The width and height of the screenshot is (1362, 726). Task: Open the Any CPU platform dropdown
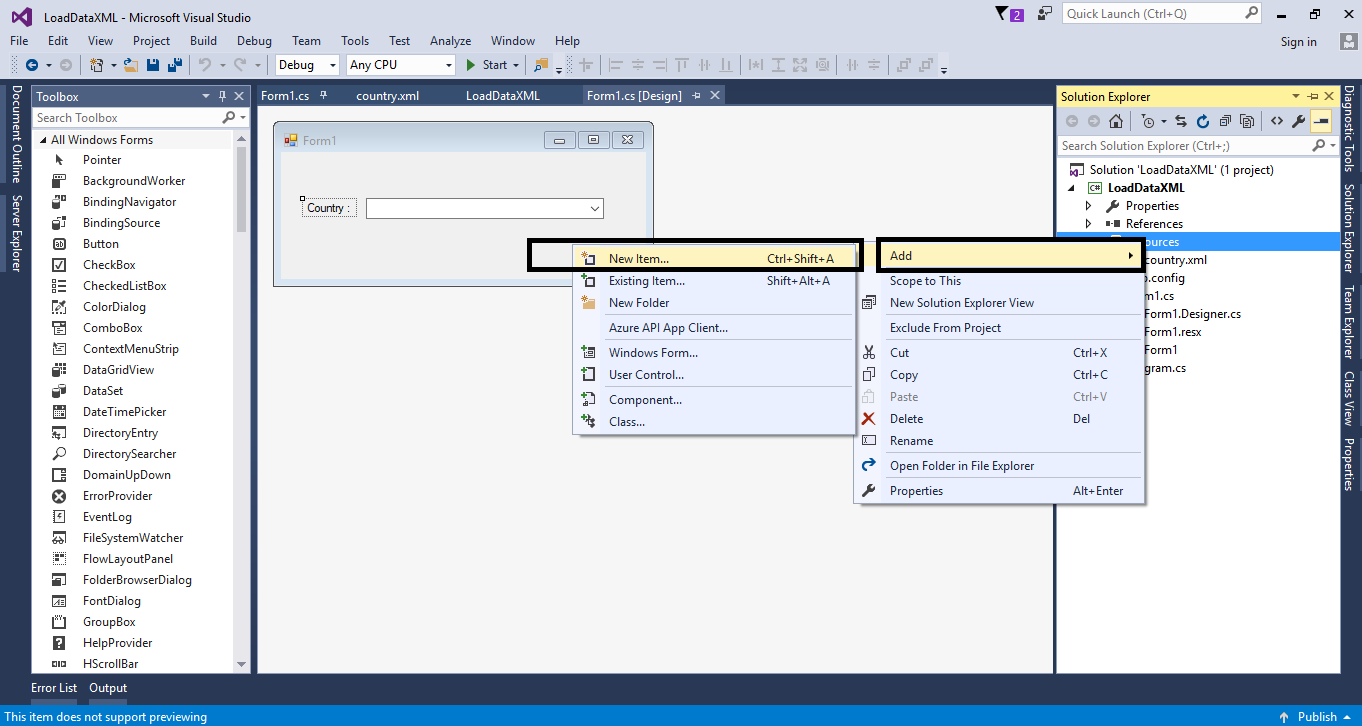[x=448, y=65]
